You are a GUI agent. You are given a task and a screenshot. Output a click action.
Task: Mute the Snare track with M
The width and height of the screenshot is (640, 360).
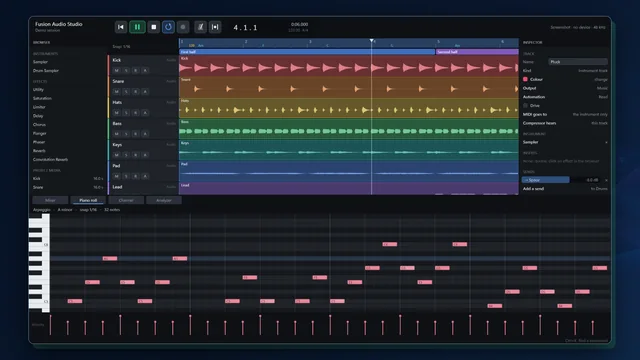coord(117,91)
